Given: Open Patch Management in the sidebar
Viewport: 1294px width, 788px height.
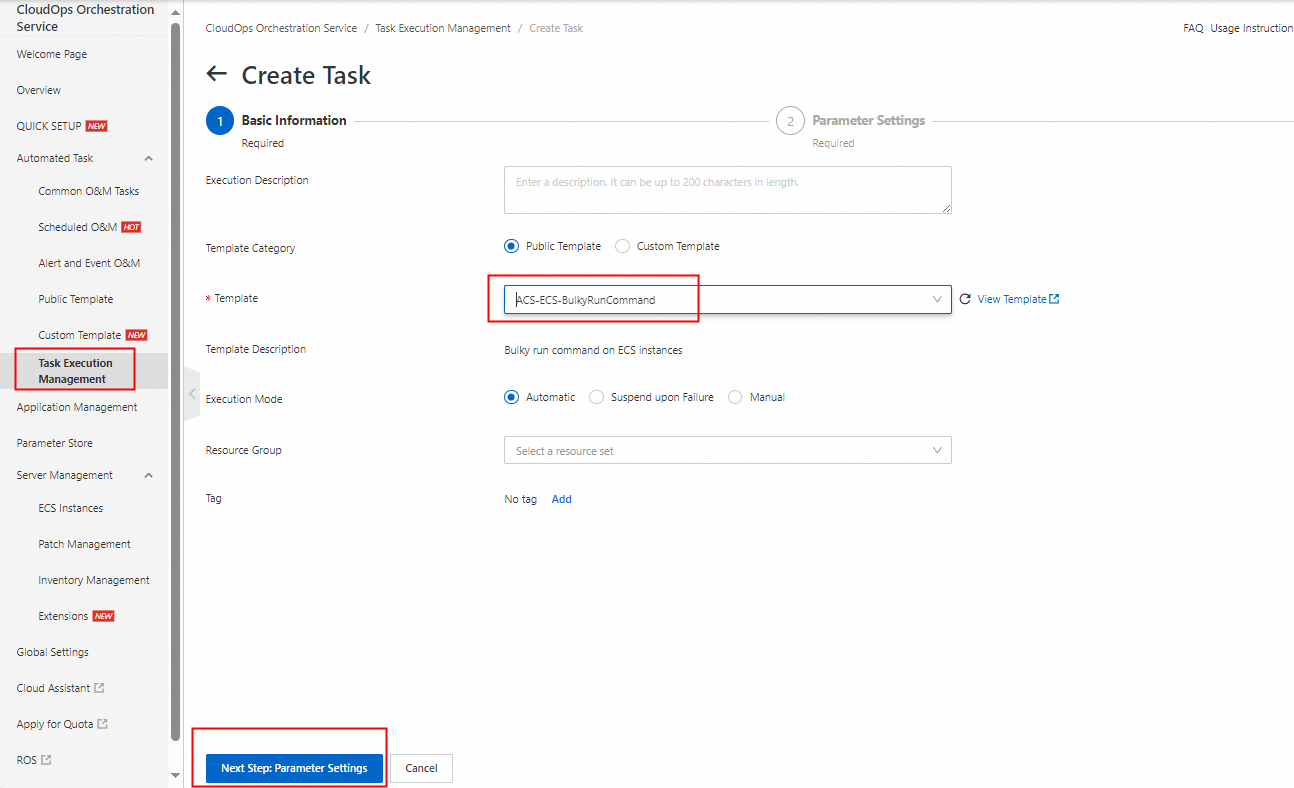Looking at the screenshot, I should (x=85, y=544).
